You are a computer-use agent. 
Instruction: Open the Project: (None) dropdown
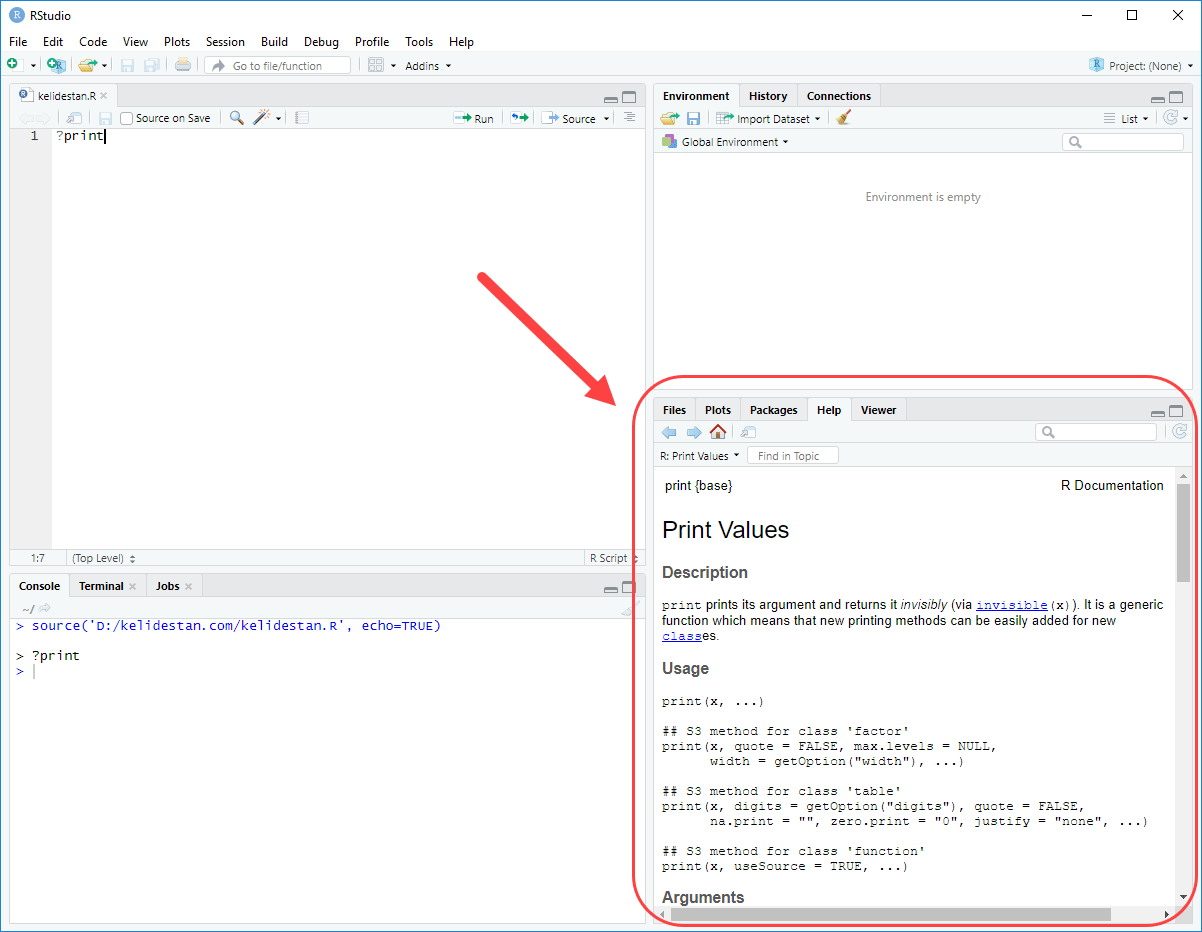[1141, 65]
